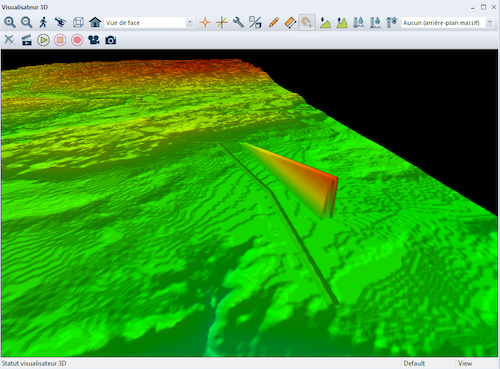The width and height of the screenshot is (500, 369).
Task: Open the 'Aucun (arrière-plan massif)' background dropdown
Action: tap(447, 23)
